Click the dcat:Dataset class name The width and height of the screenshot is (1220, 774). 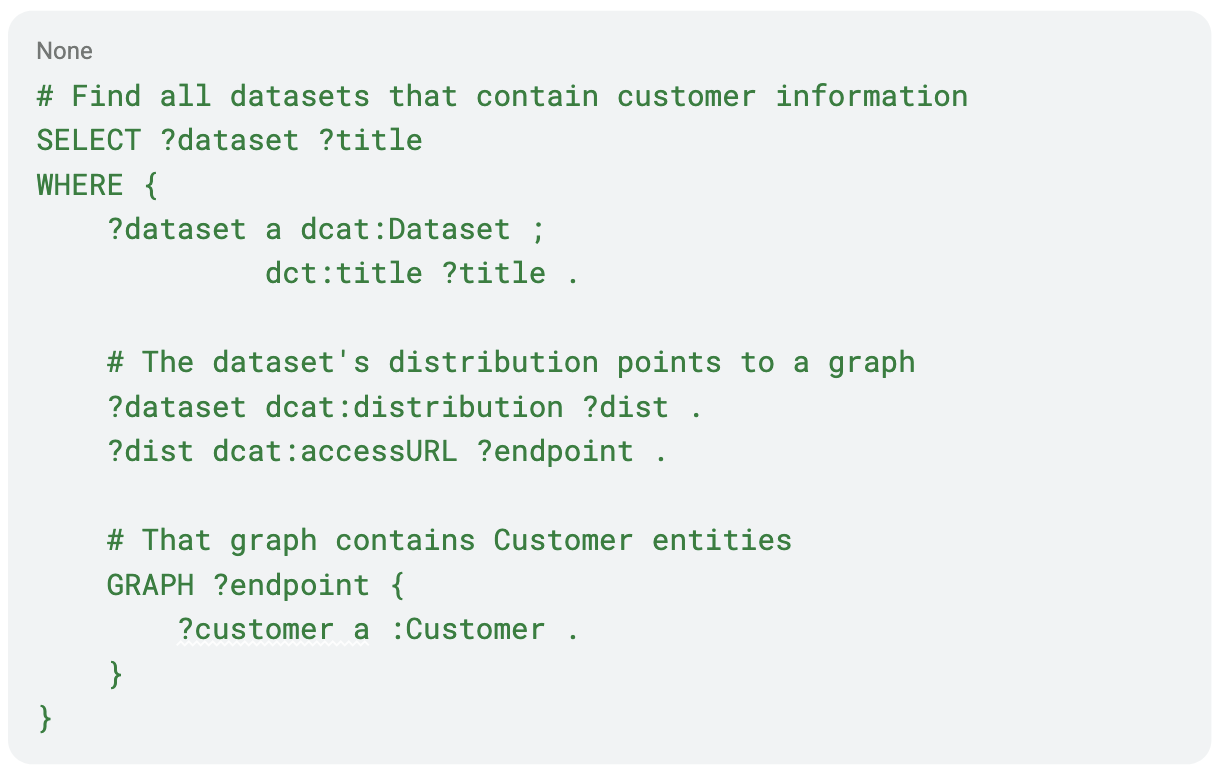pos(405,229)
